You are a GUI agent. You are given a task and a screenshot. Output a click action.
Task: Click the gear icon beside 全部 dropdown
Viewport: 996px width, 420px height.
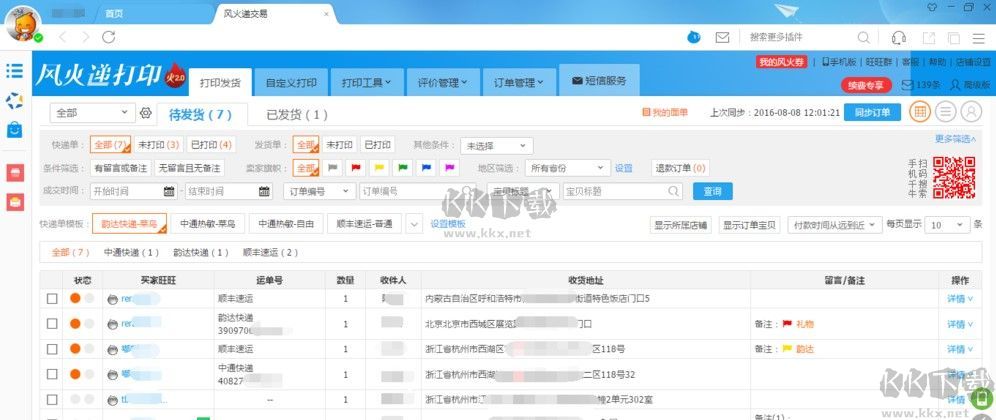pyautogui.click(x=145, y=113)
